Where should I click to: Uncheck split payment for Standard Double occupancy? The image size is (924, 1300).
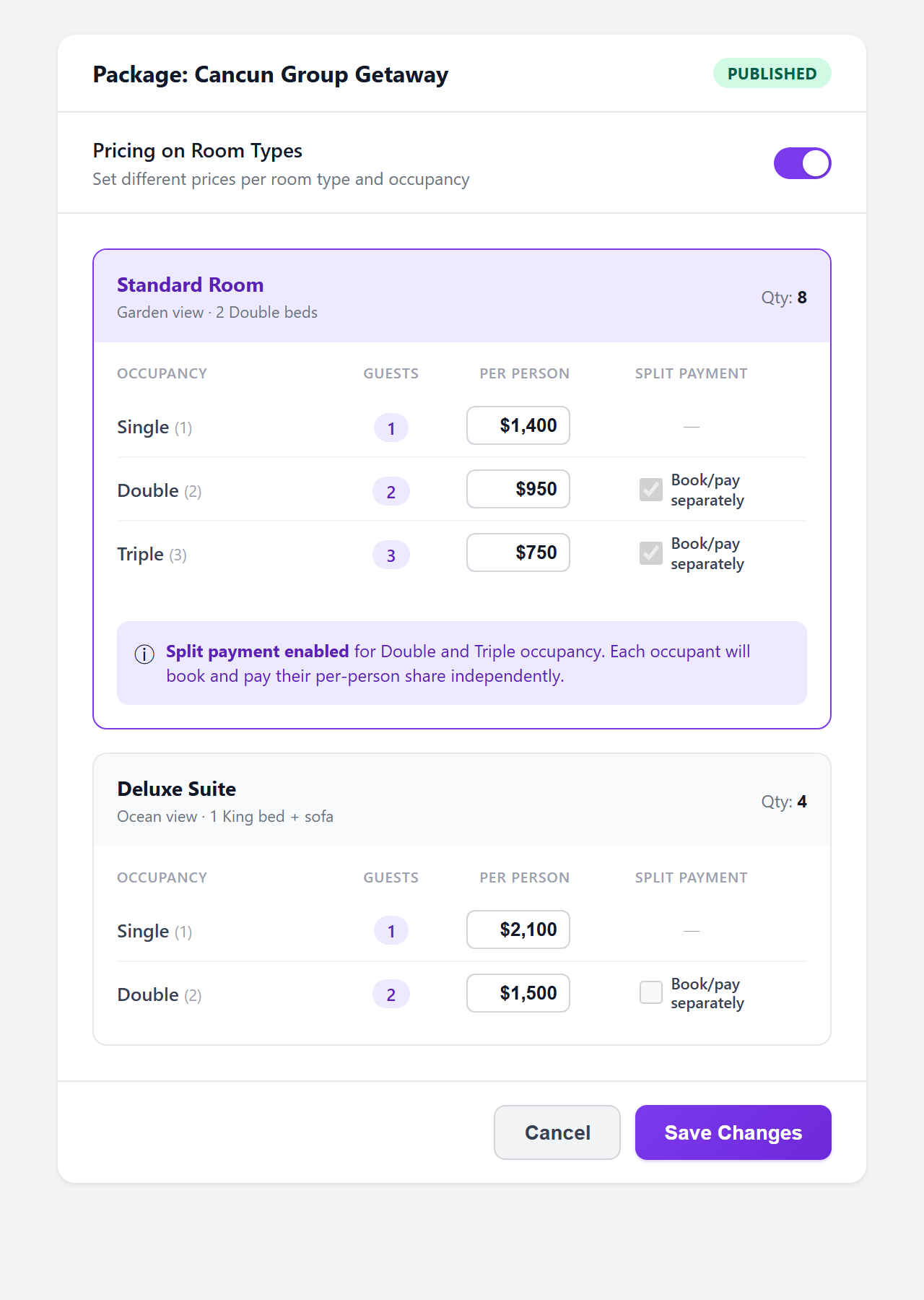pyautogui.click(x=650, y=490)
